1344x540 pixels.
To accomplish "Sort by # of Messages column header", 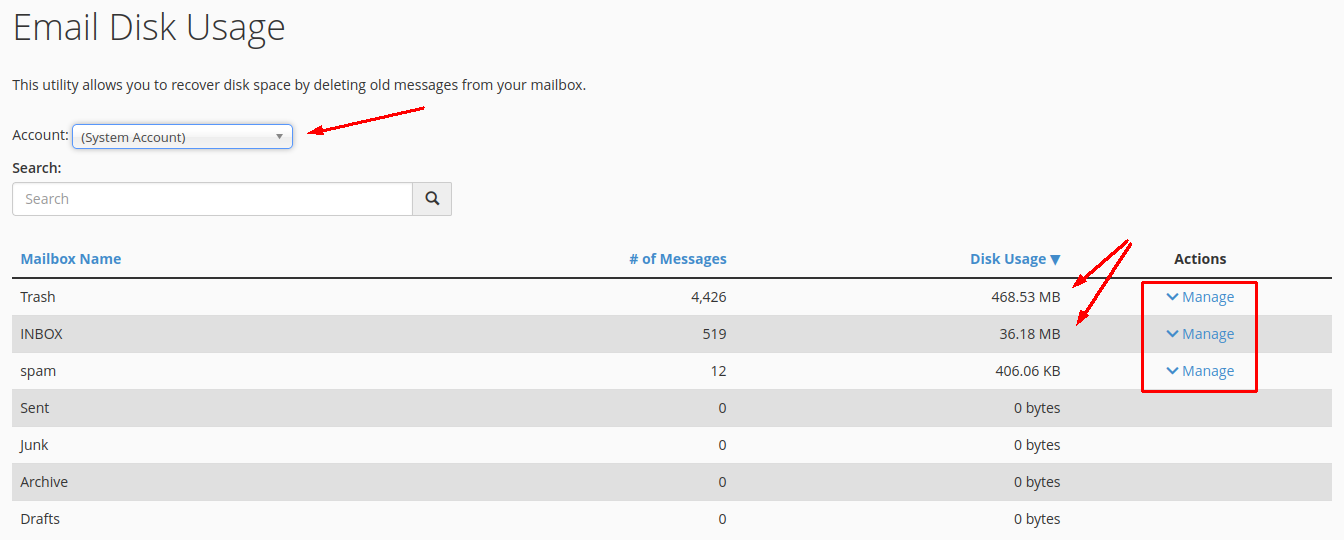I will pyautogui.click(x=678, y=258).
